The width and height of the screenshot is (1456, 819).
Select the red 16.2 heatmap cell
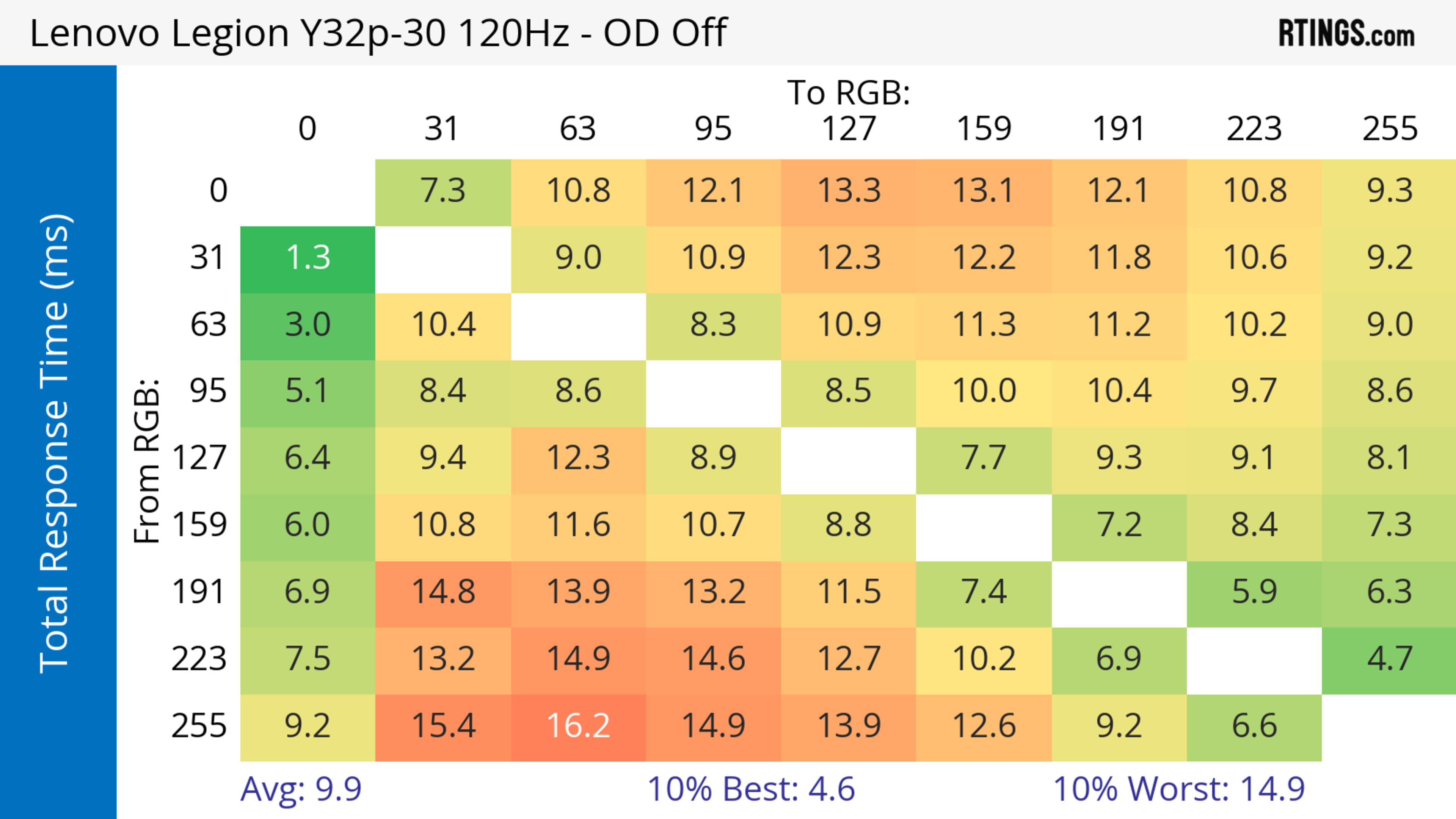(x=578, y=727)
